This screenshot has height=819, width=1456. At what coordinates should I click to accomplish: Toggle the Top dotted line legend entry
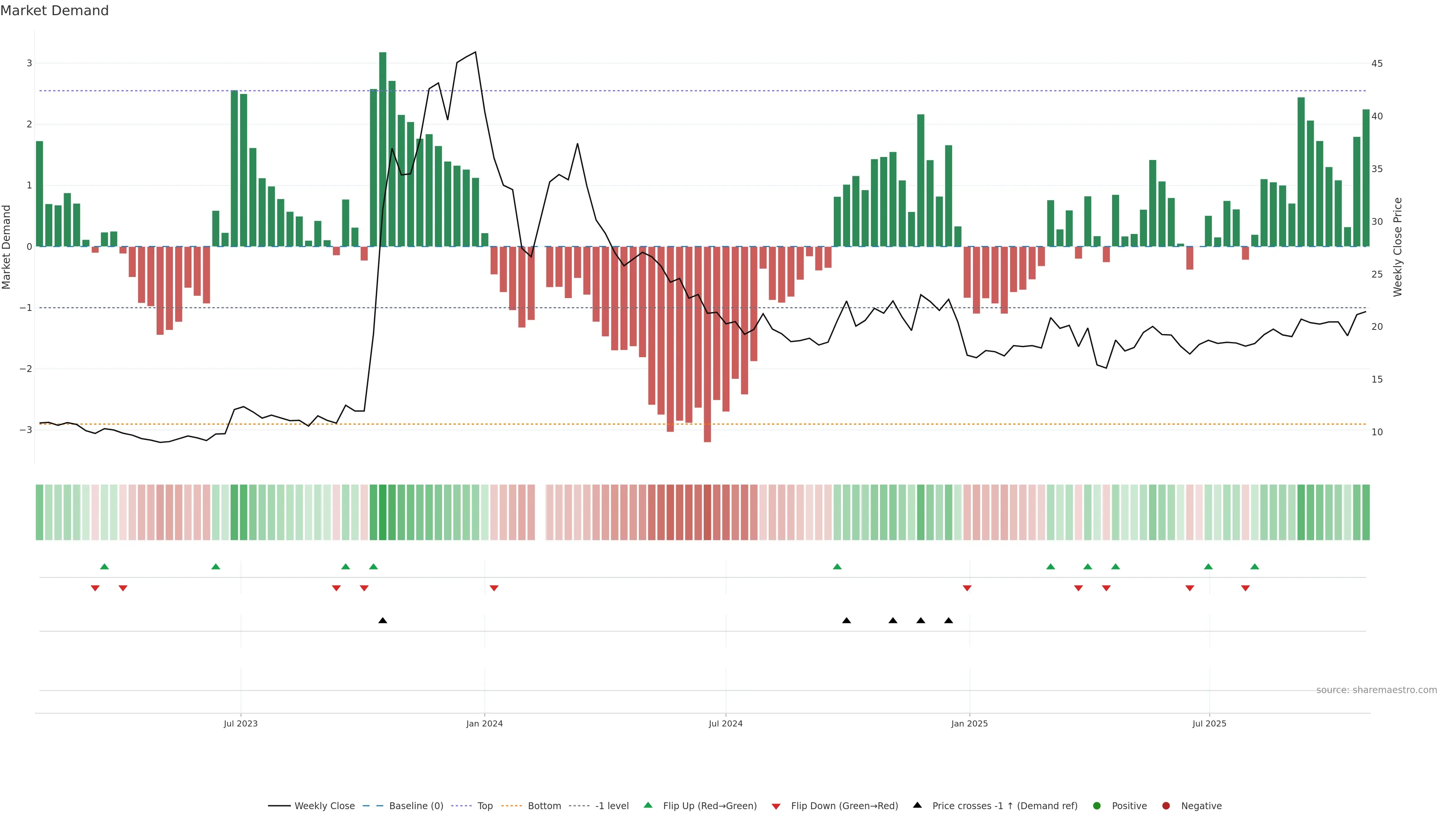[485, 805]
